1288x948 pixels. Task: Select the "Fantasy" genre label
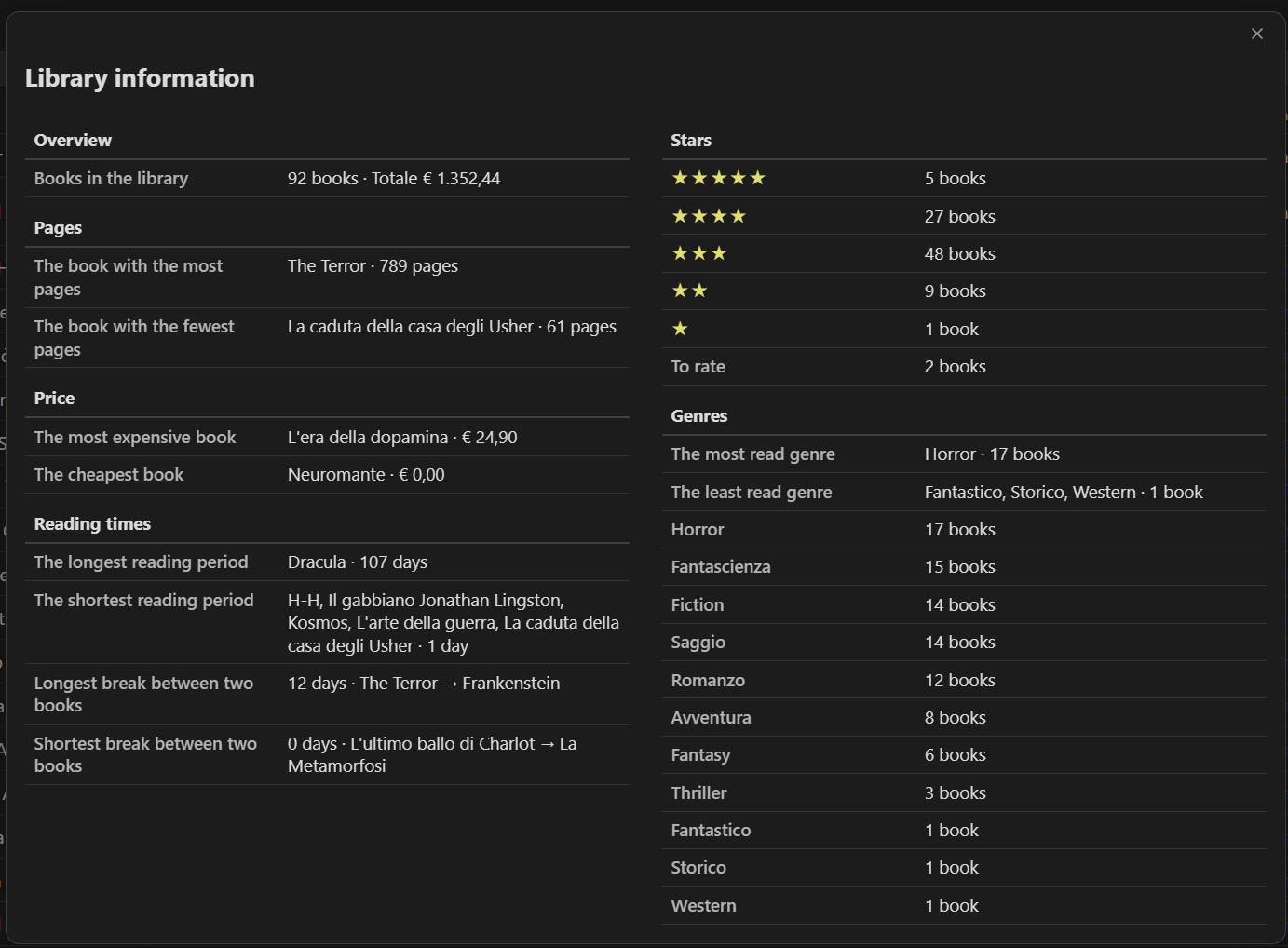point(700,754)
